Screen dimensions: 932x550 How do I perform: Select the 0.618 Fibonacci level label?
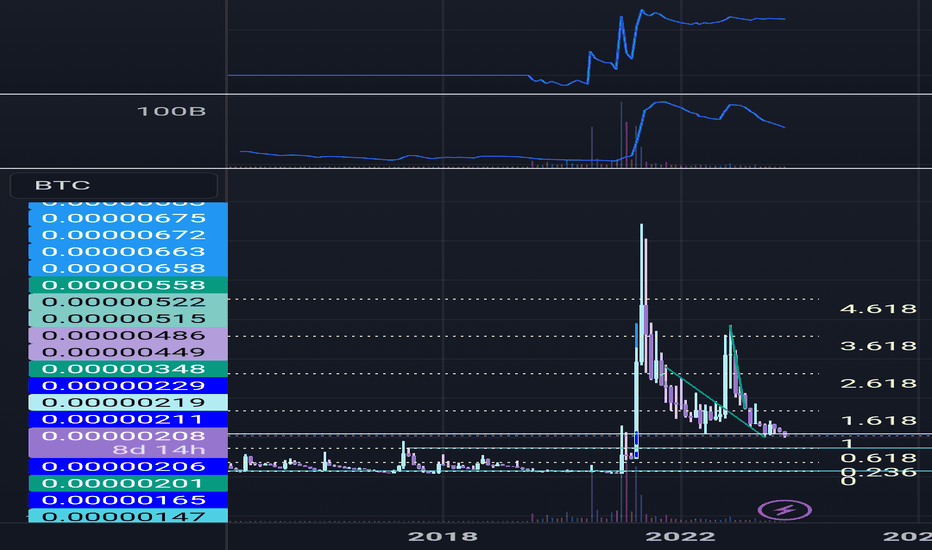pos(878,458)
